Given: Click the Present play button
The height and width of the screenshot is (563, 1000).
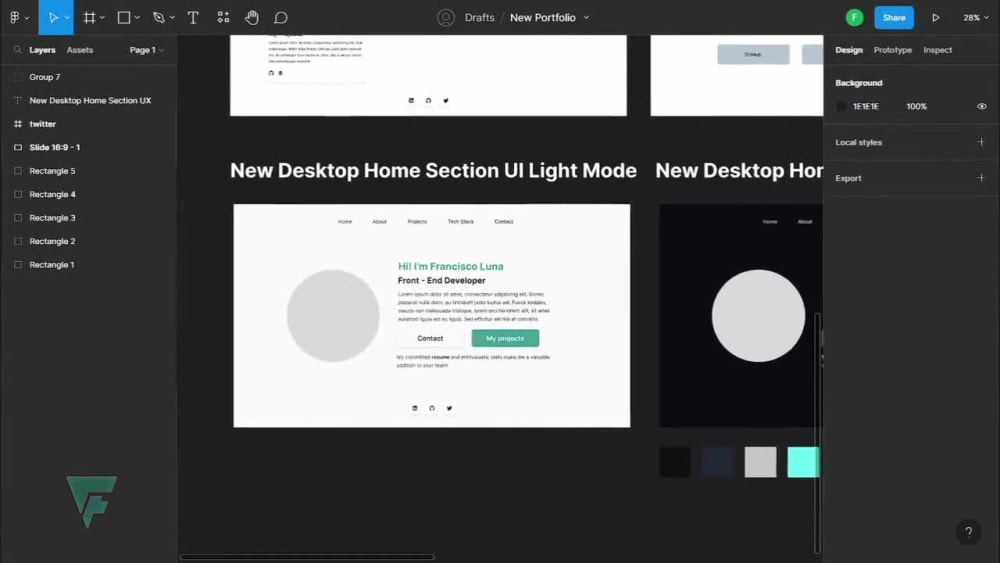Looking at the screenshot, I should 935,18.
